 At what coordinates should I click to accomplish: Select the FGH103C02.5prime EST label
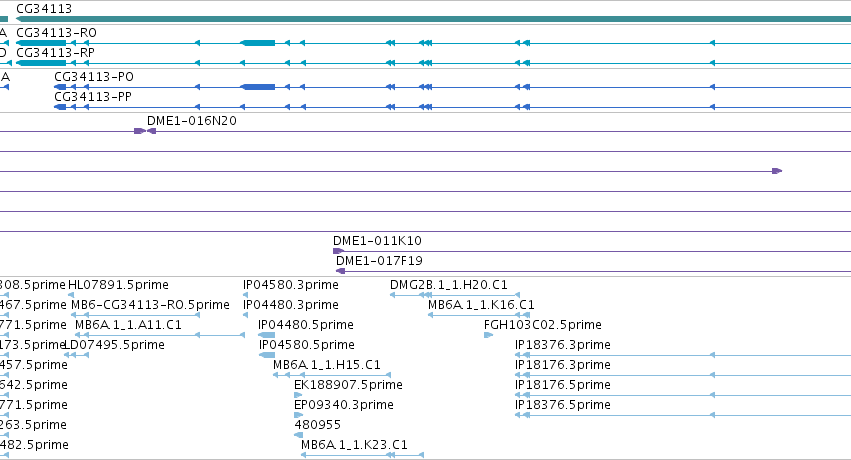click(x=543, y=324)
